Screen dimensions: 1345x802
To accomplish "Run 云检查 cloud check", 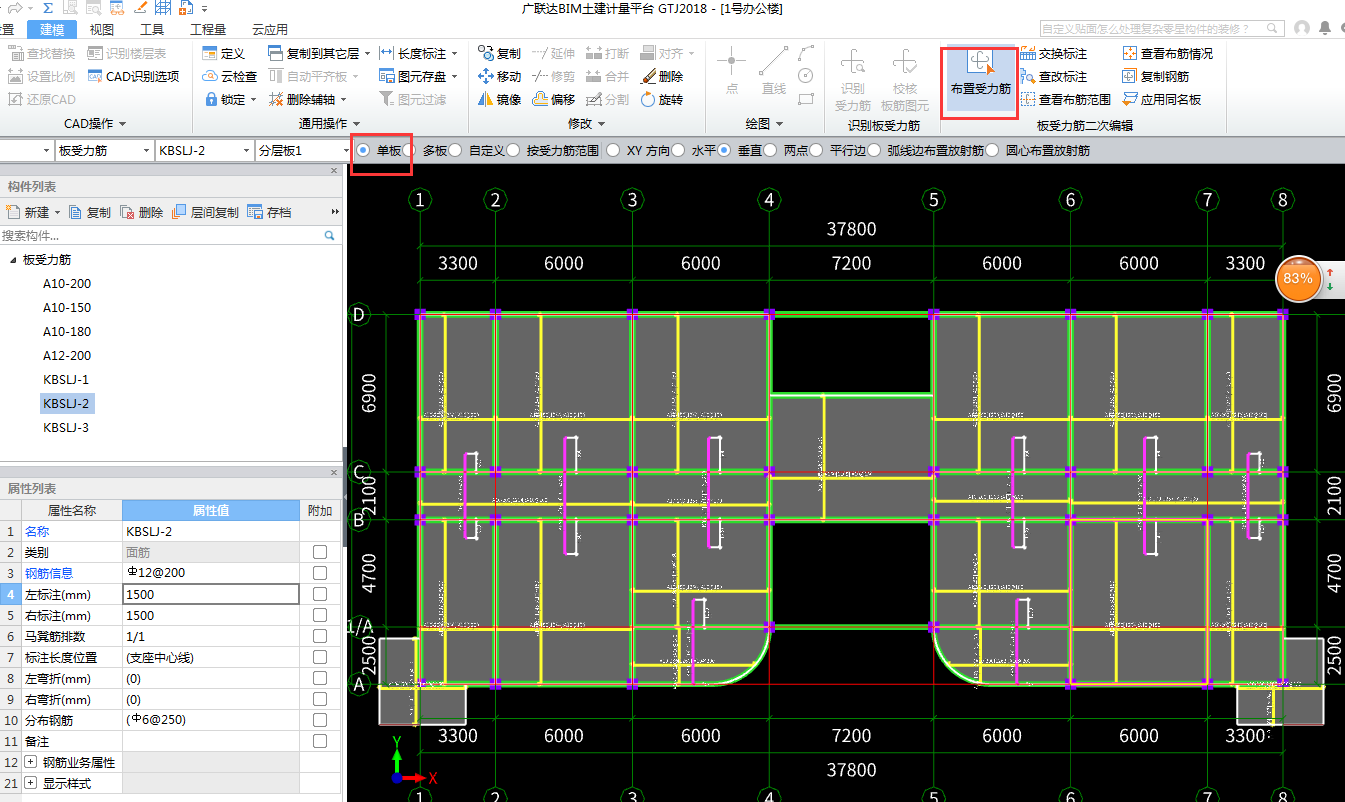I will point(230,76).
